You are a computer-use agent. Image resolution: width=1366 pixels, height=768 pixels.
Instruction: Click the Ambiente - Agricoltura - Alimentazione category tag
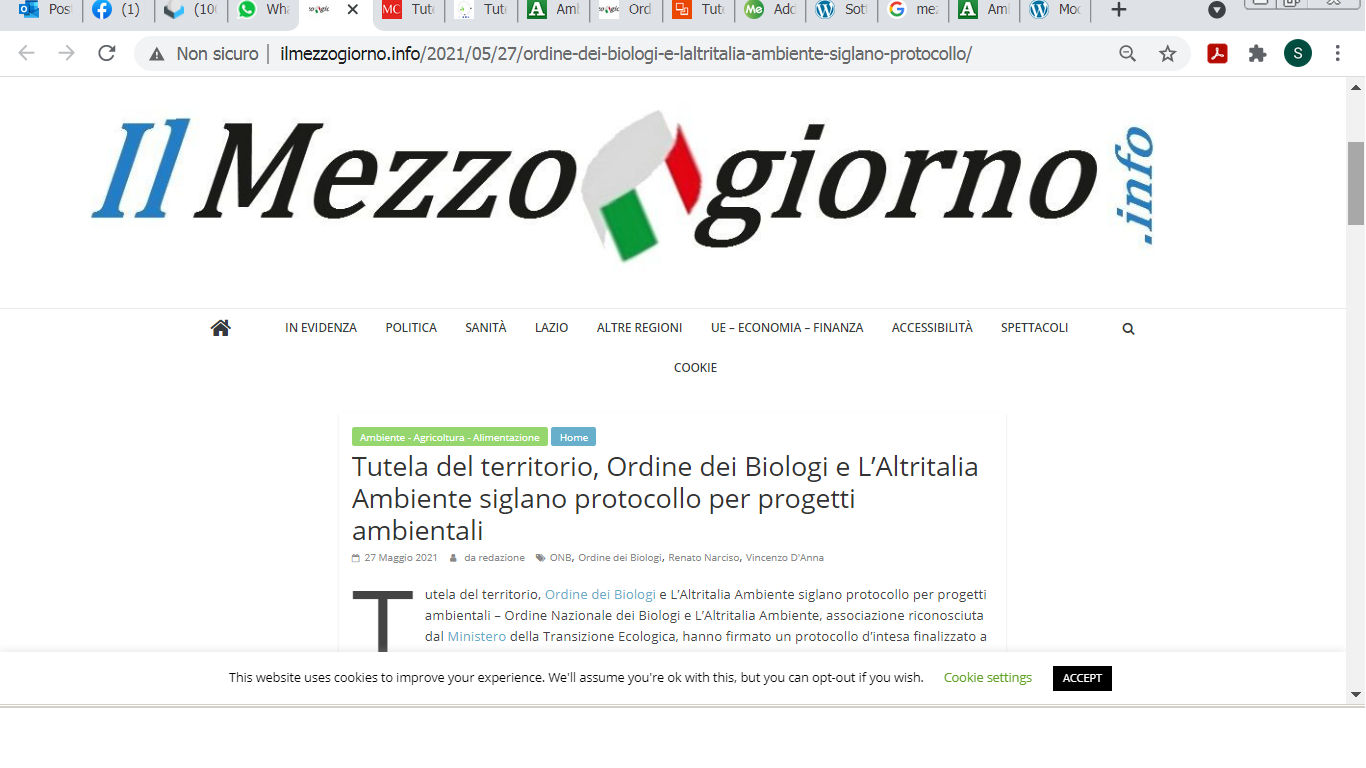coord(449,437)
